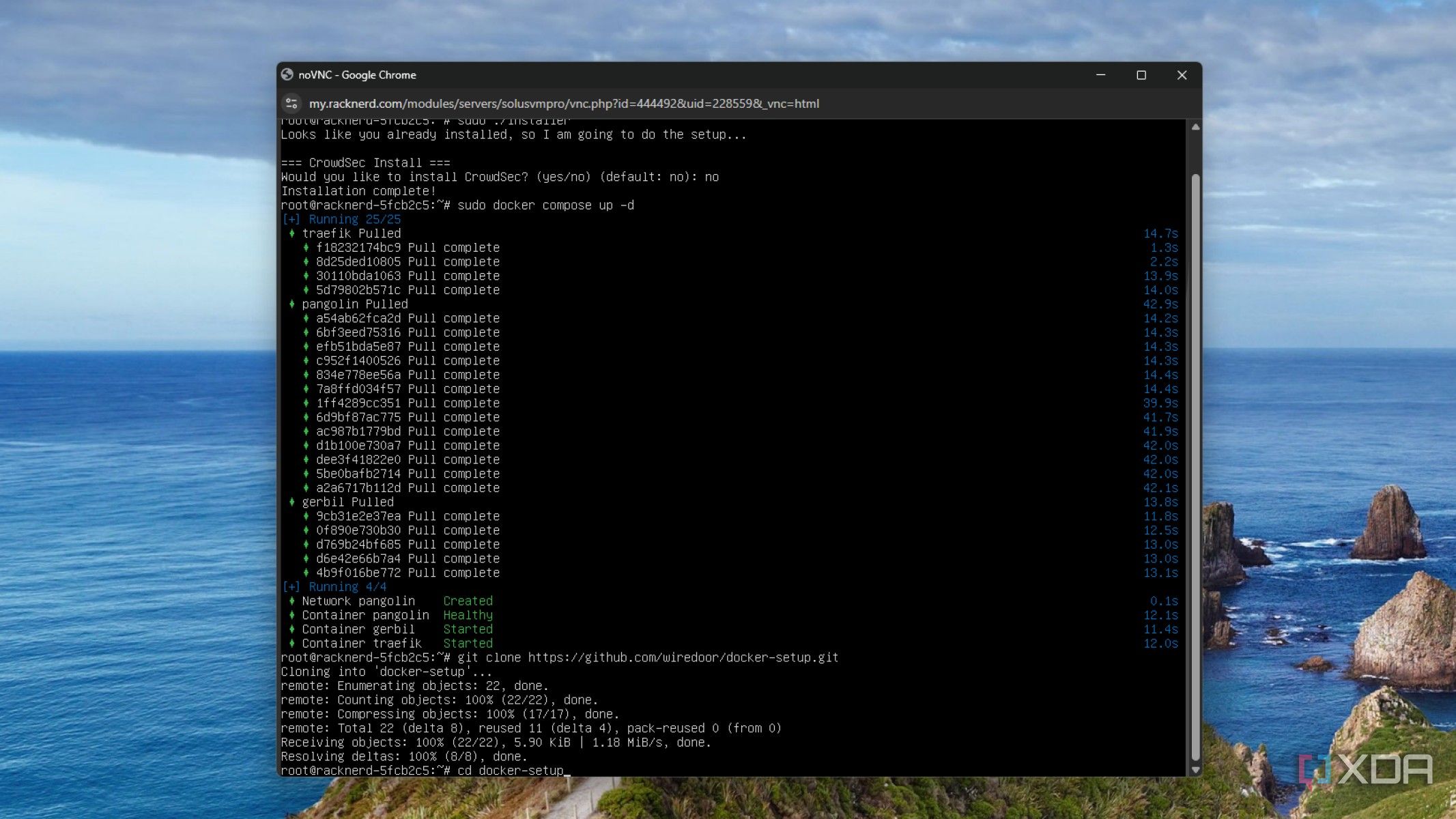This screenshot has height=819, width=1456.
Task: Close the noVNC Chrome window
Action: (1182, 75)
